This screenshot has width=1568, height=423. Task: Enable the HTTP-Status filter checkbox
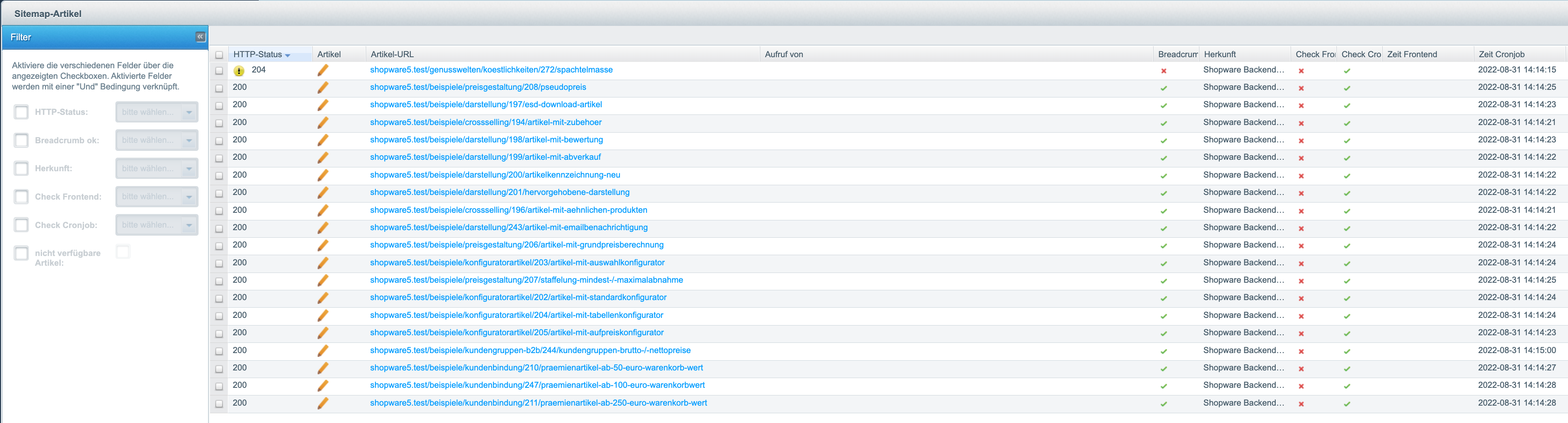tap(21, 112)
